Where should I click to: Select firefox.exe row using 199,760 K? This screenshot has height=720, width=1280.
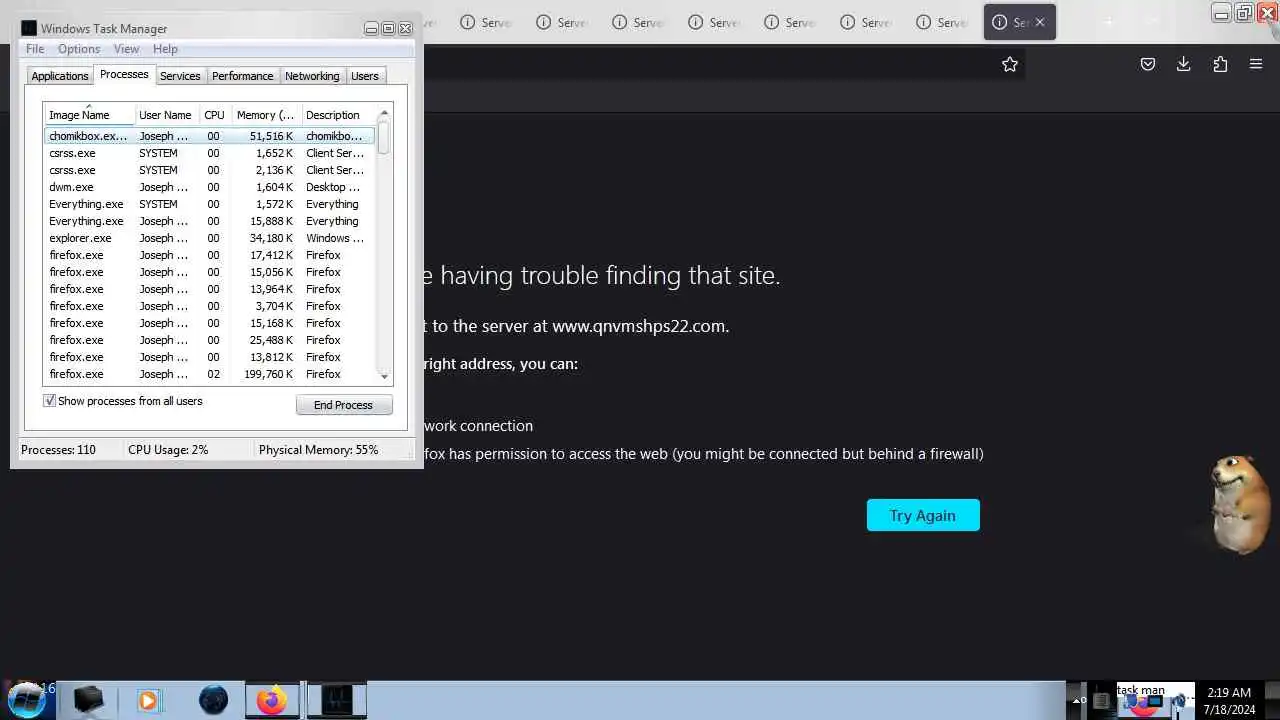[x=209, y=374]
